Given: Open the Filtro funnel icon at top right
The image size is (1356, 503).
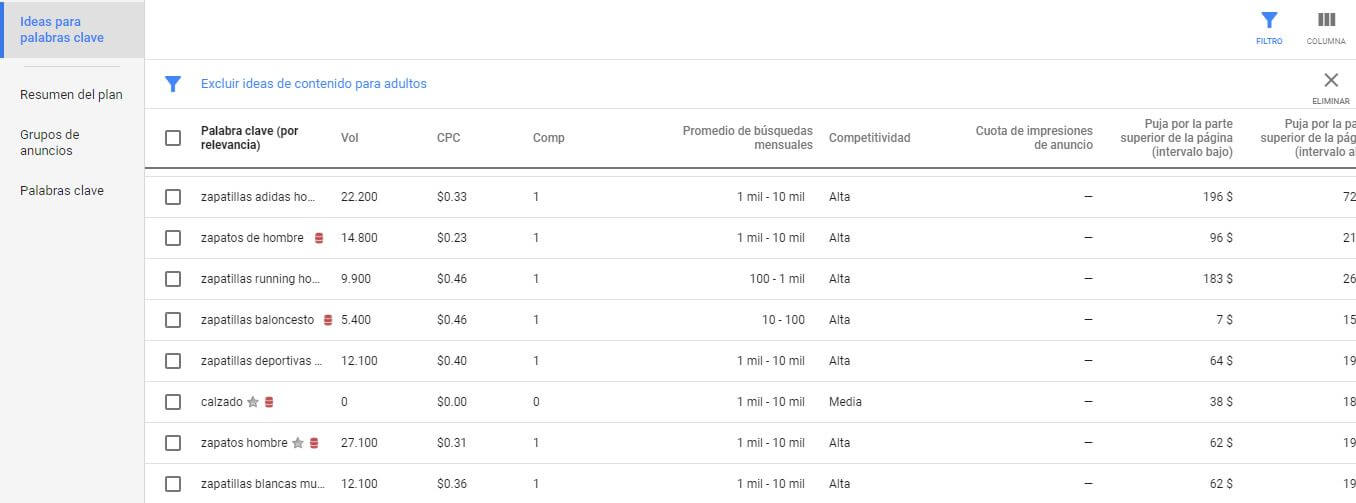Looking at the screenshot, I should point(1269,20).
